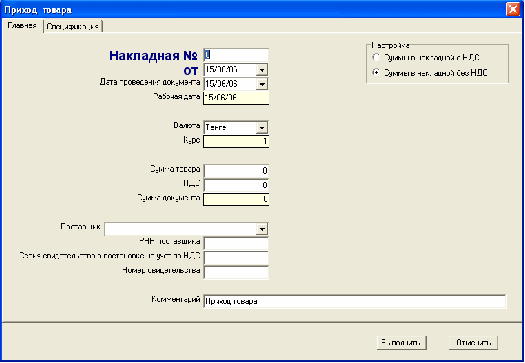This screenshot has height=363, width=525.
Task: Click the Номер свидетельства field
Action: [x=236, y=272]
